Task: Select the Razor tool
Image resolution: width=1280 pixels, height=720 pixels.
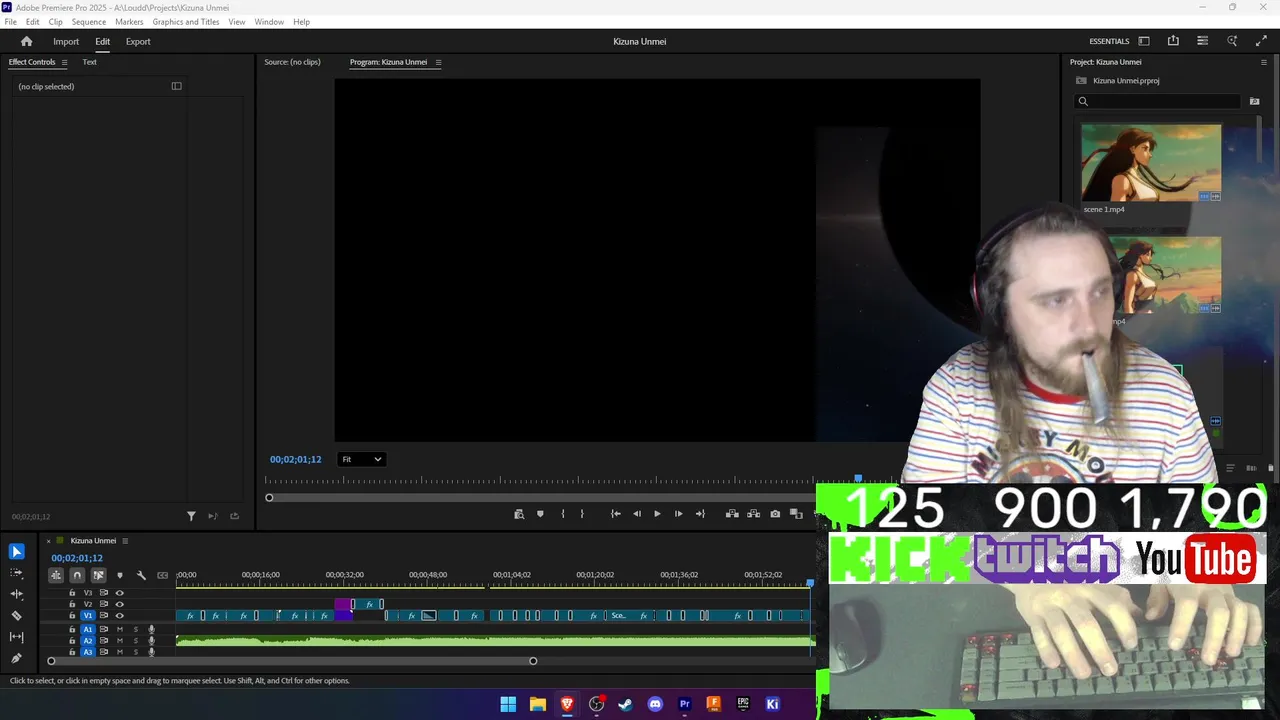Action: pos(16,616)
